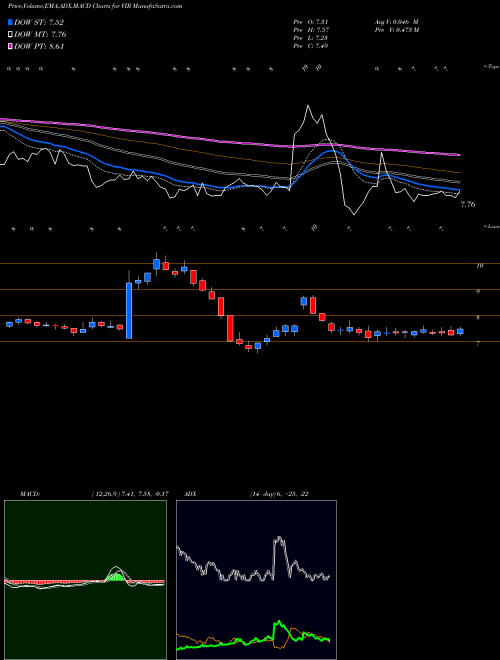Click the tall blue breakout candlestick
Screen dimensions: 500x660
click(129, 311)
